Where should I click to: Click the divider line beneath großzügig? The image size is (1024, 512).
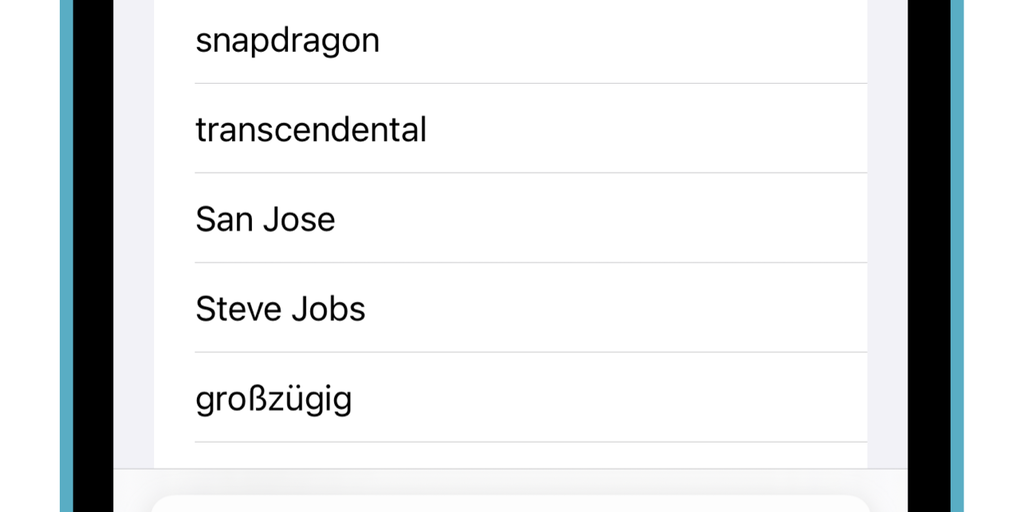pos(530,442)
